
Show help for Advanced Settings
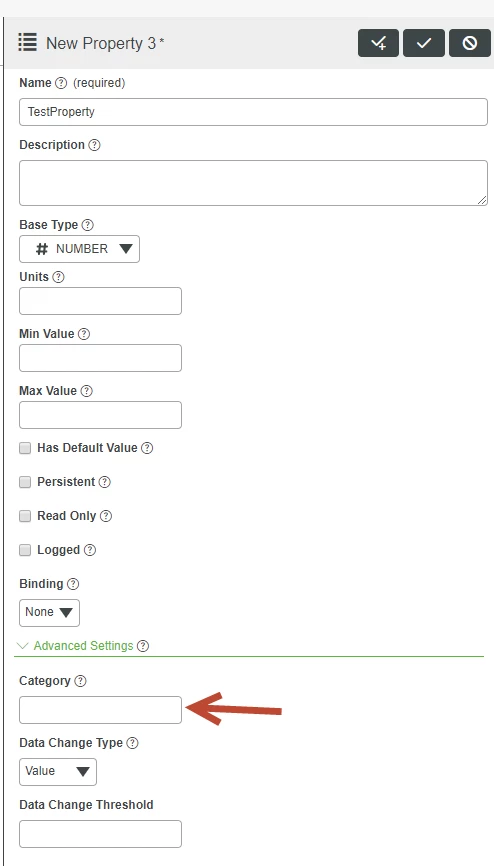[x=143, y=646]
